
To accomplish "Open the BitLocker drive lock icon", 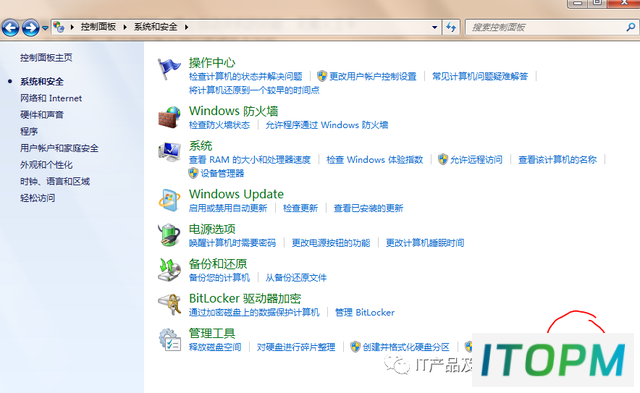I will [x=169, y=304].
